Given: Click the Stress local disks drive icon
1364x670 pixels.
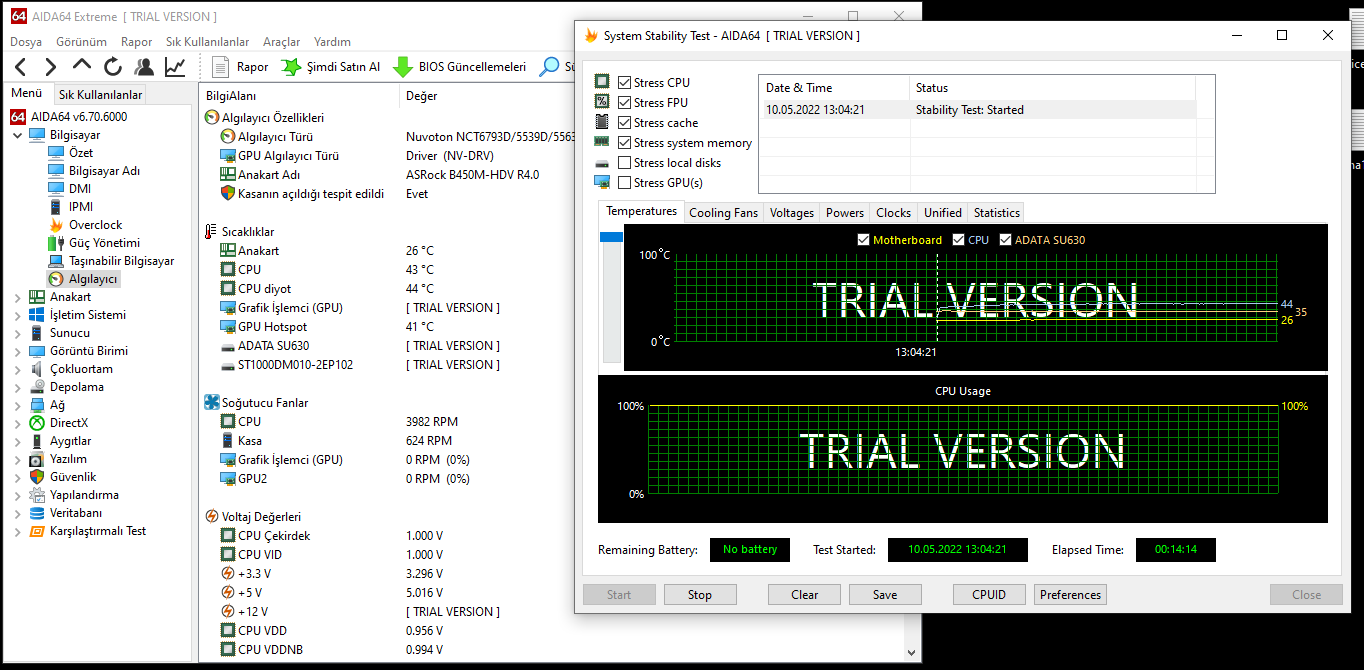Looking at the screenshot, I should tap(602, 162).
